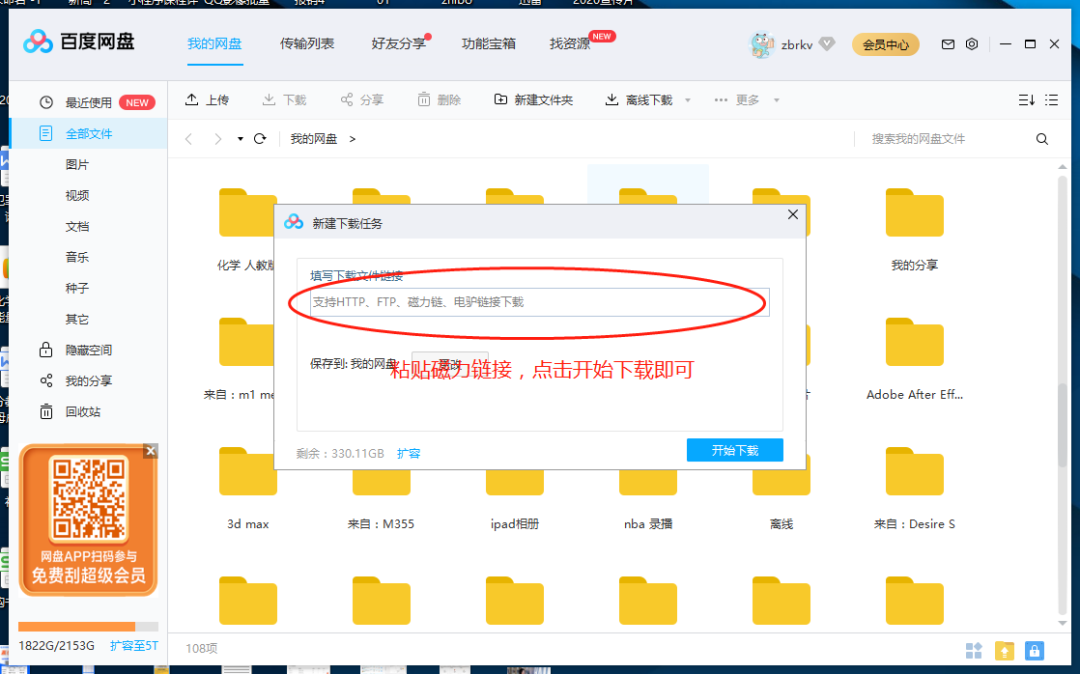
Task: Go forward with the navigation arrow
Action: (218, 139)
